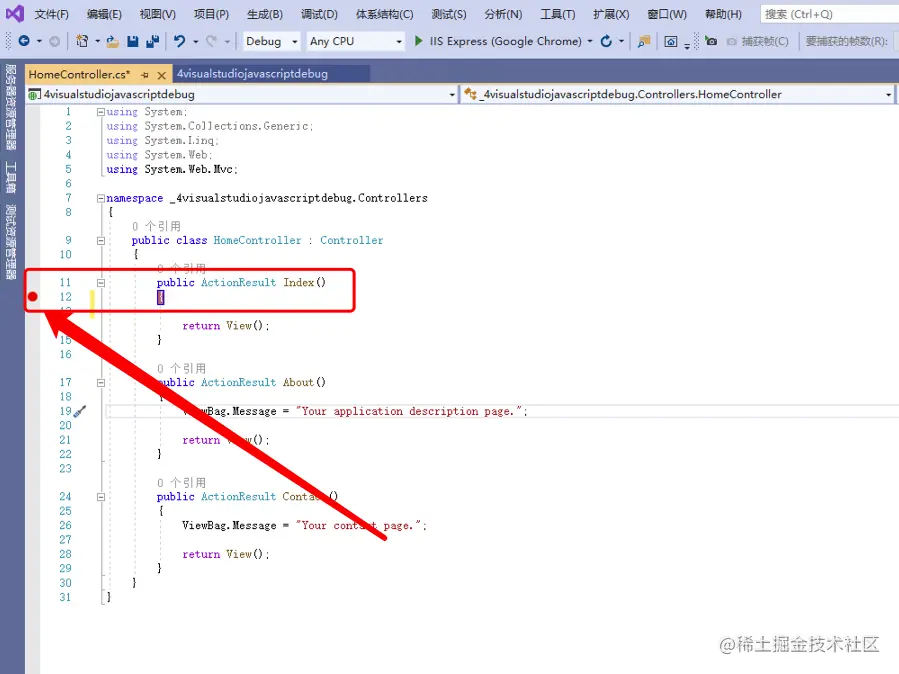Image resolution: width=899 pixels, height=674 pixels.
Task: Open the 分析(N) menu
Action: [503, 14]
